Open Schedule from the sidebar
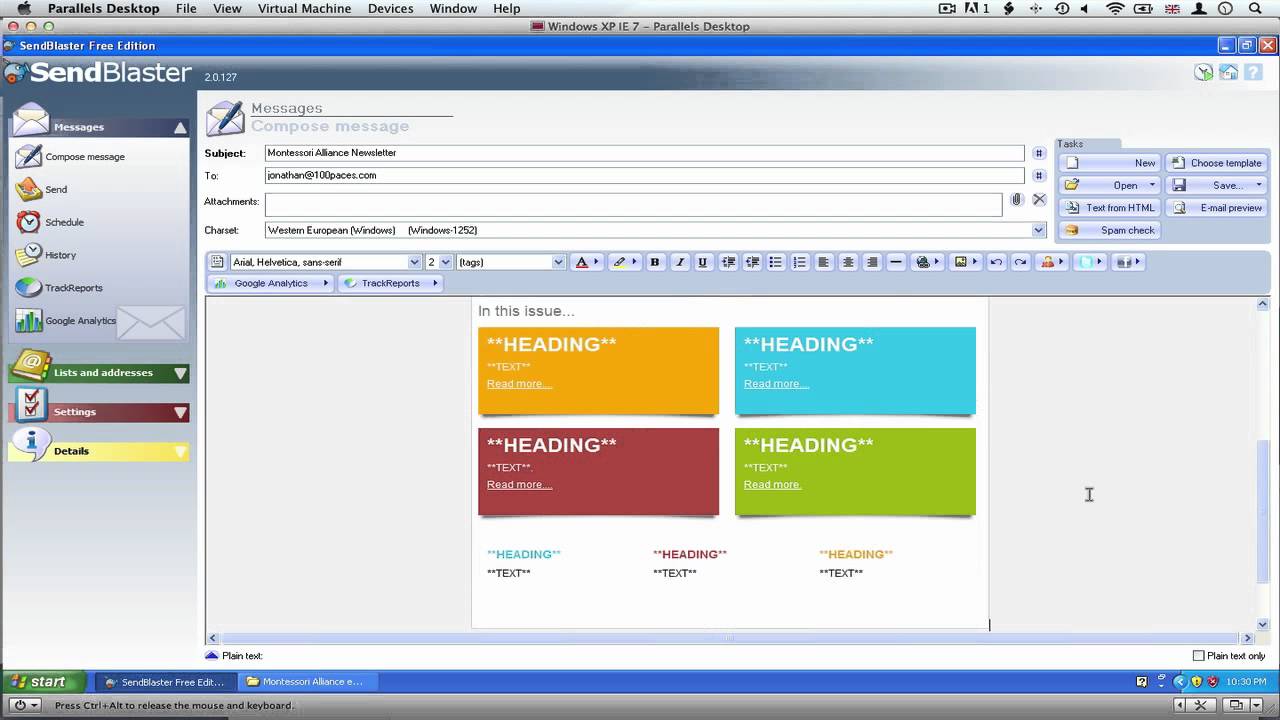 (x=64, y=222)
